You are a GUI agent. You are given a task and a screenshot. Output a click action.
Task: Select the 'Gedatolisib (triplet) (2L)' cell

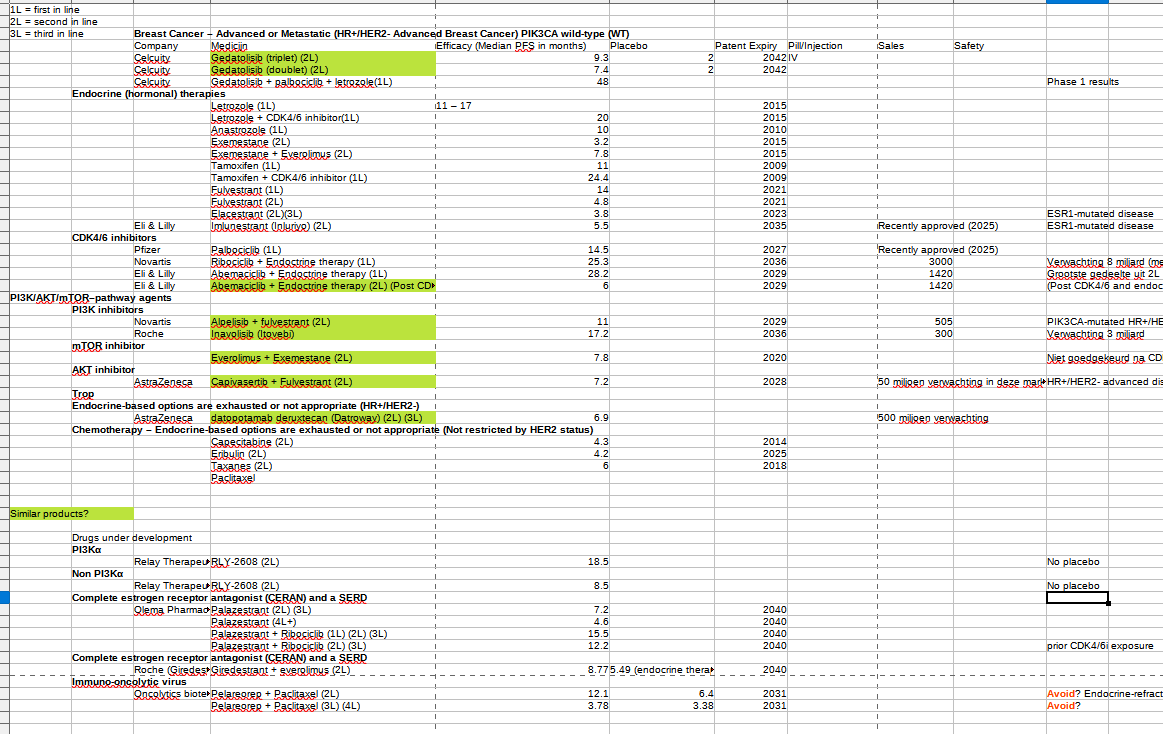(323, 58)
